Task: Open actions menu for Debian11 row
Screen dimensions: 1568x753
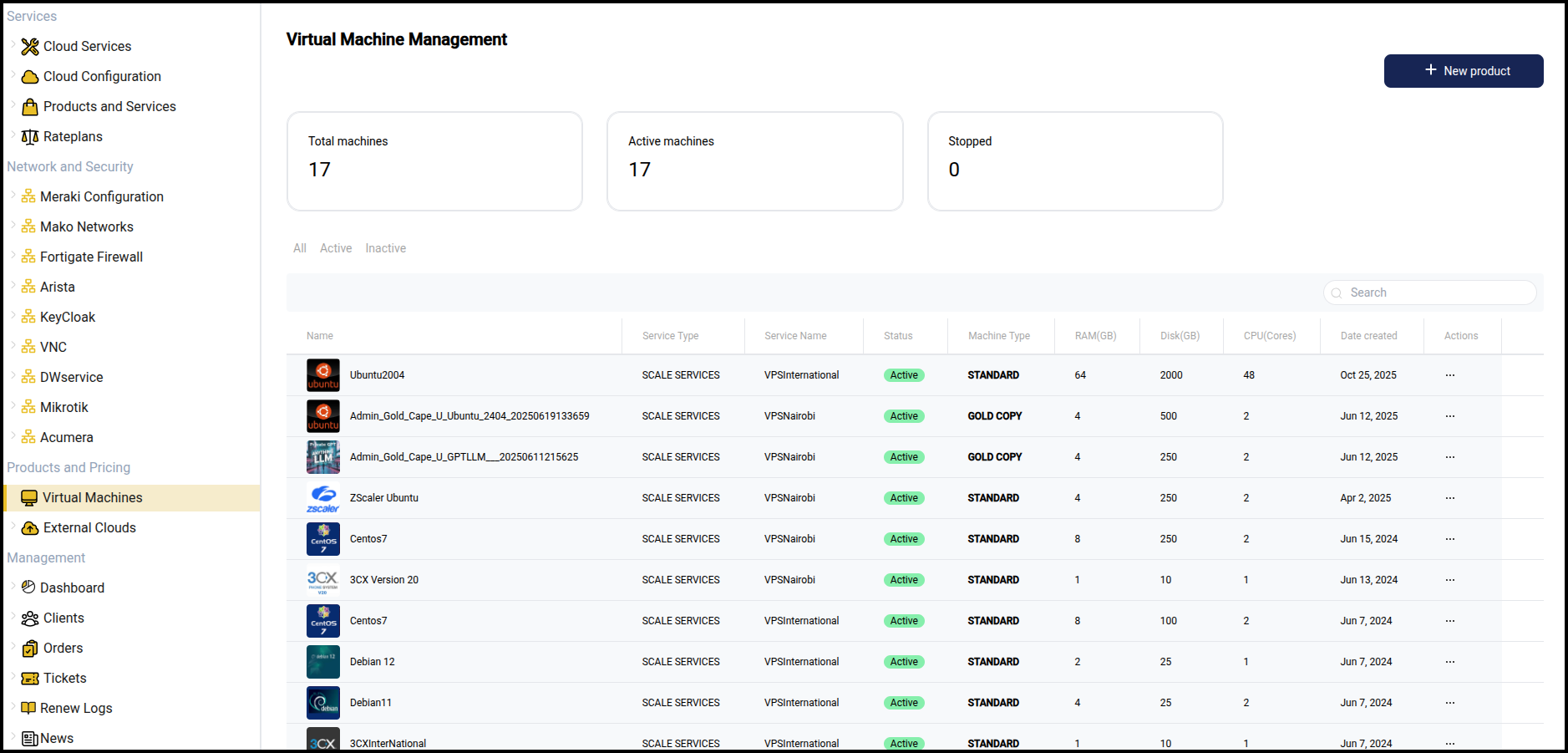Action: tap(1450, 703)
